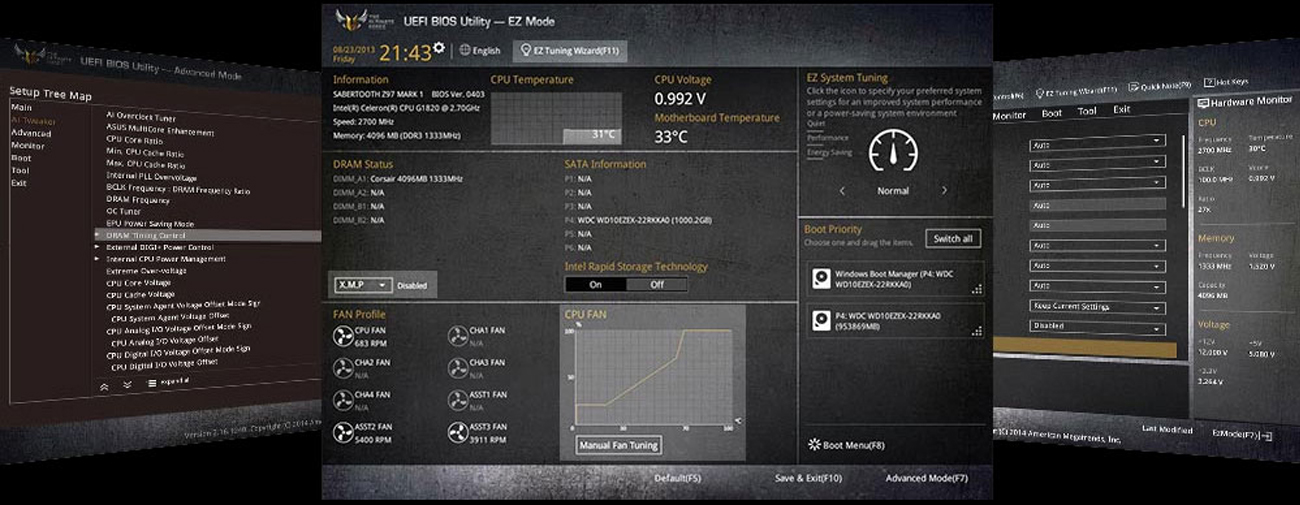This screenshot has height=505, width=1300.
Task: Click the page-up double chevron in Setup Tree Map
Action: pos(103,385)
